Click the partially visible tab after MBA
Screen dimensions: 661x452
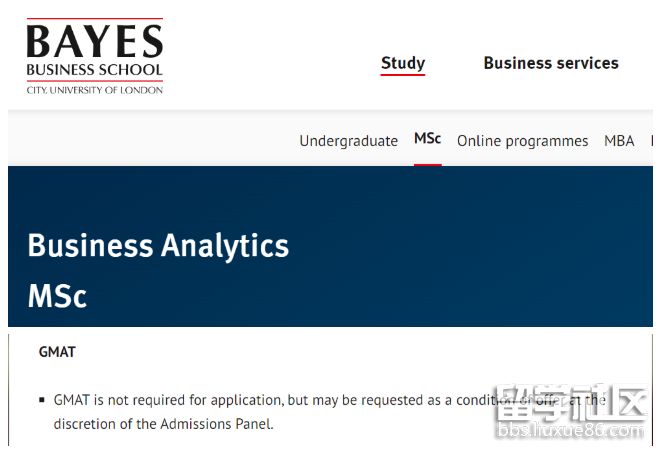pyautogui.click(x=653, y=141)
